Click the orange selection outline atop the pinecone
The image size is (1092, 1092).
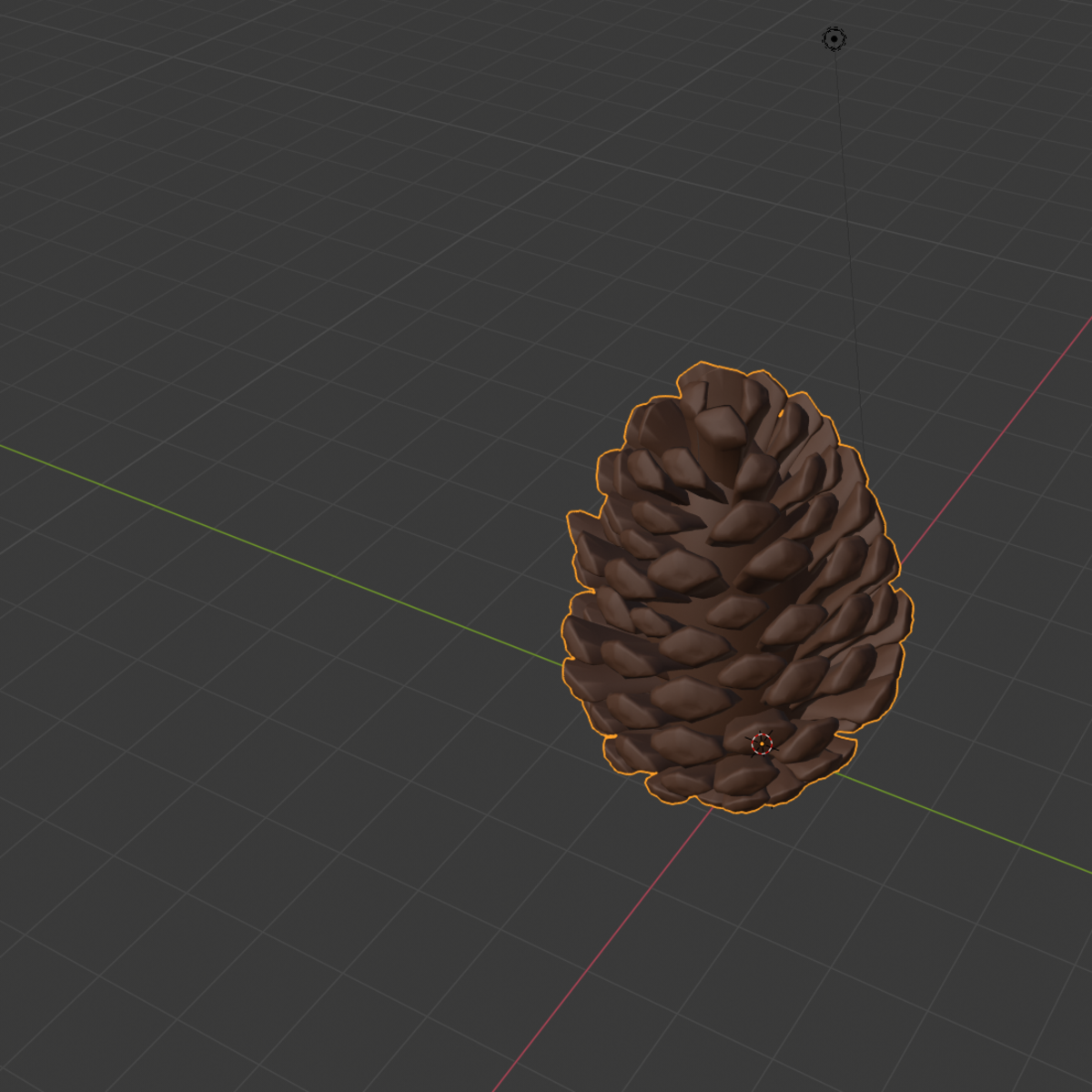point(701,363)
